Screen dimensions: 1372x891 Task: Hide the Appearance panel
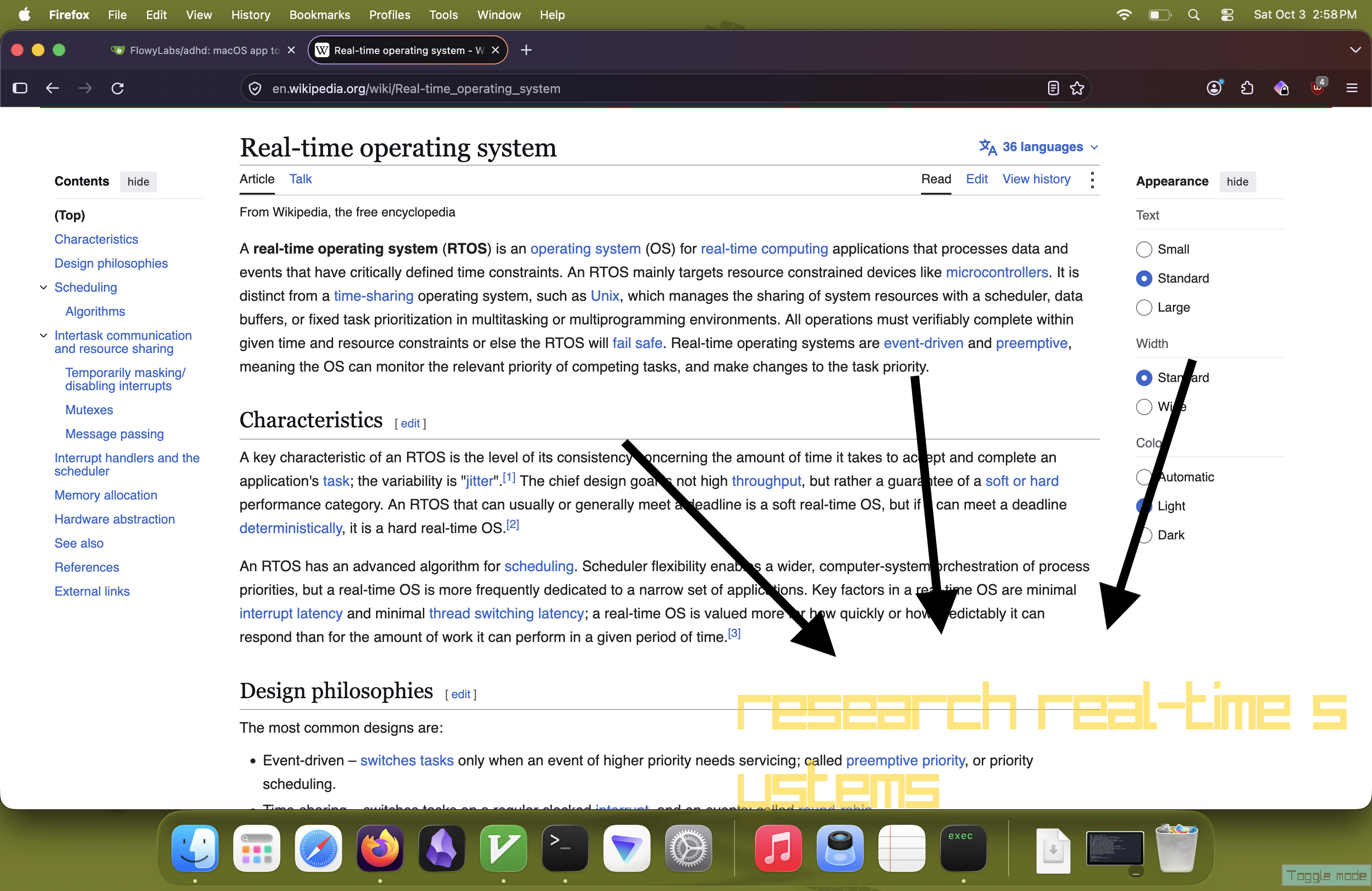click(1237, 181)
